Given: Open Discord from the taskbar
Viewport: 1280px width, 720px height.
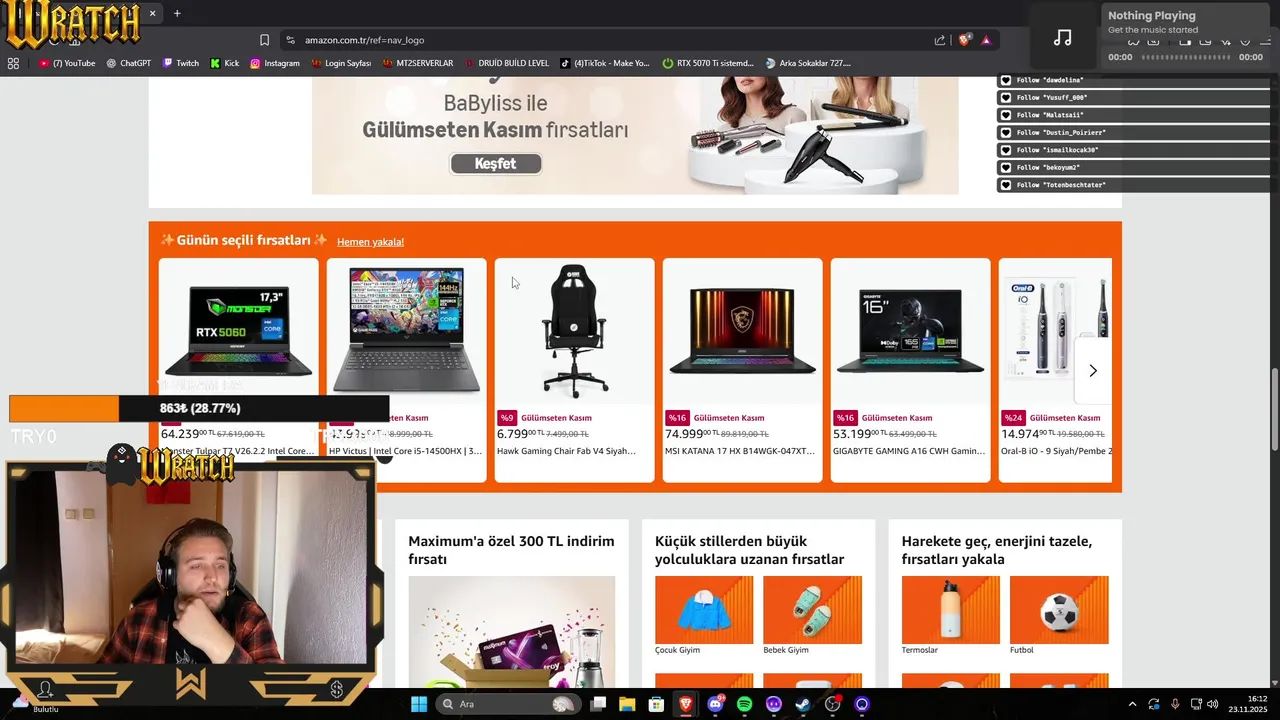Looking at the screenshot, I should pyautogui.click(x=715, y=704).
